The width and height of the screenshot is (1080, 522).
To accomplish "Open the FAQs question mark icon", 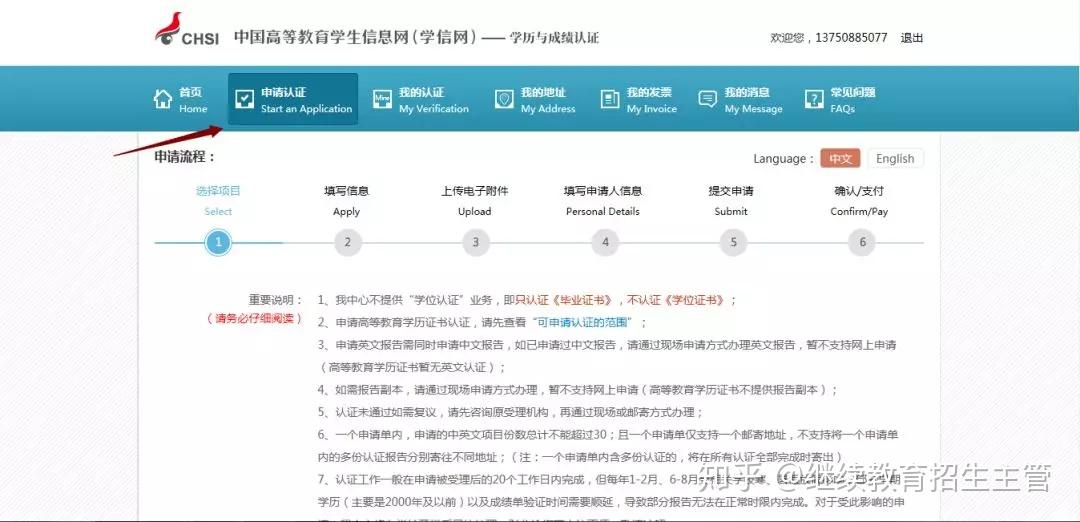I will coord(814,99).
